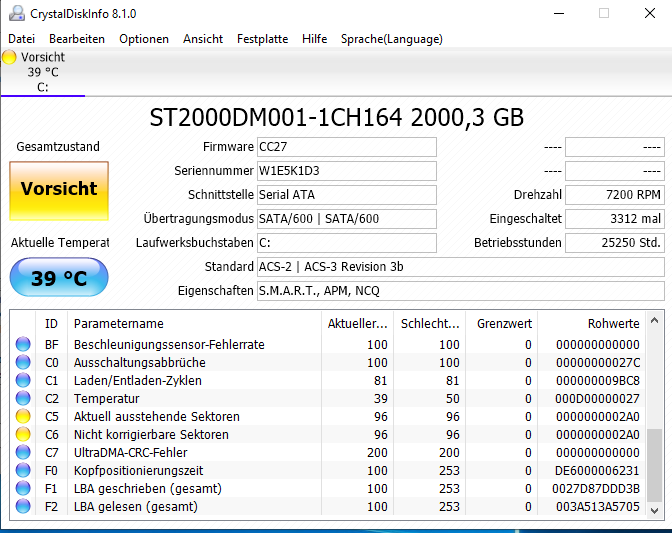Select LBA geschrieben (gesamt) parameter name
The height and width of the screenshot is (533, 672).
(x=147, y=488)
